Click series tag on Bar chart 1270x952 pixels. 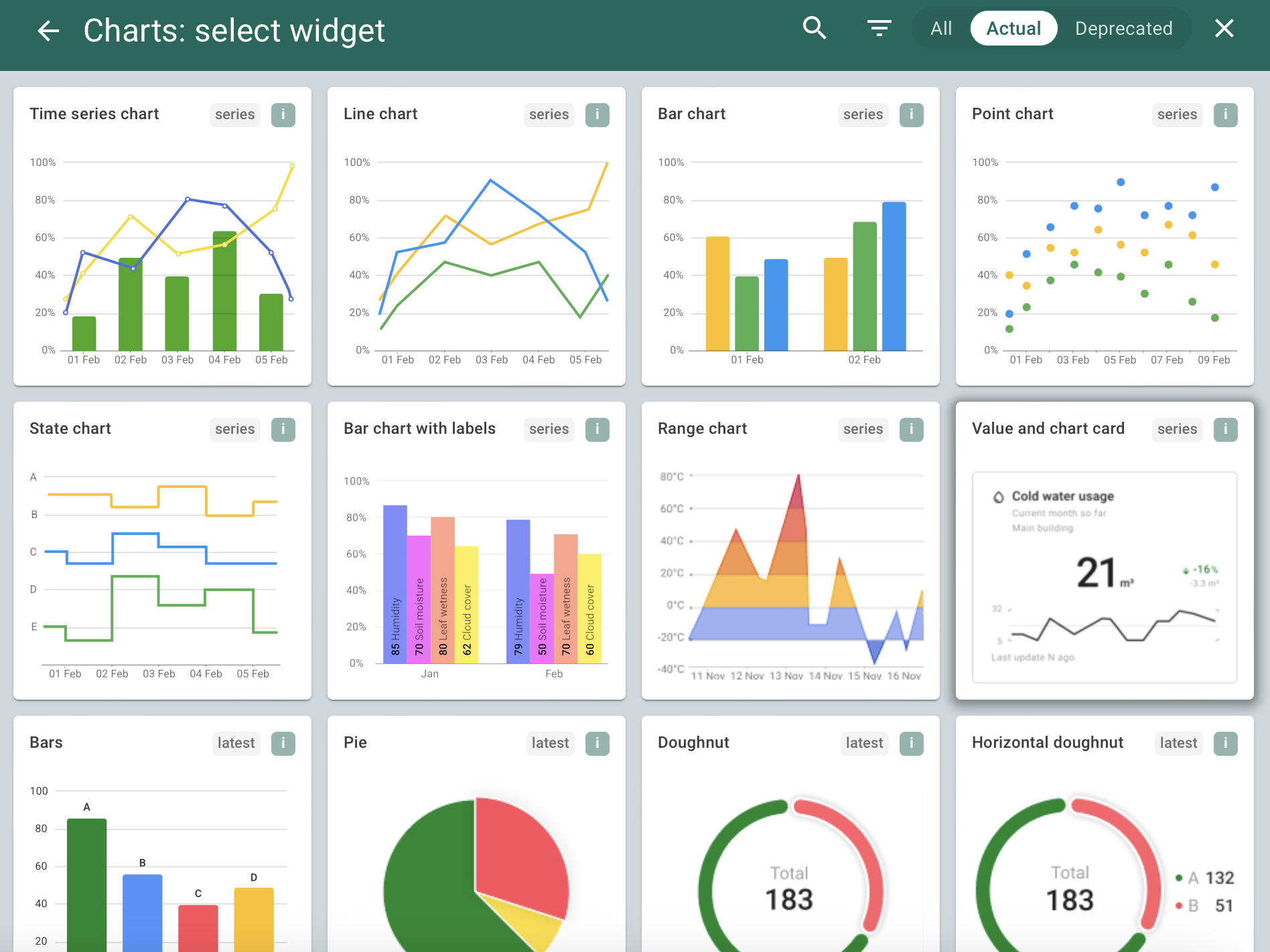tap(863, 114)
